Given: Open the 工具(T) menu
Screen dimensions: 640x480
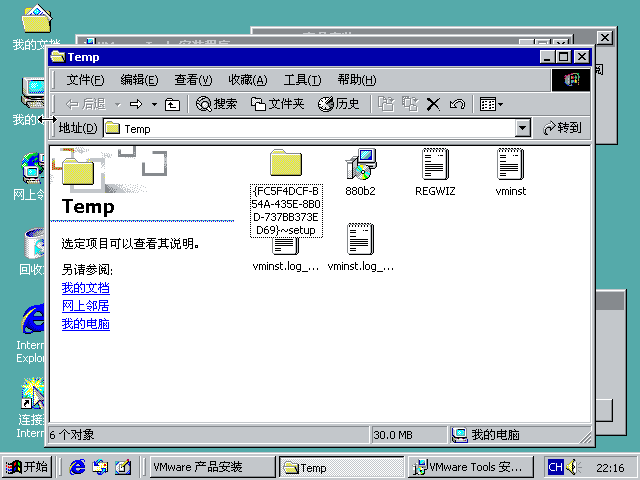Looking at the screenshot, I should coord(302,80).
